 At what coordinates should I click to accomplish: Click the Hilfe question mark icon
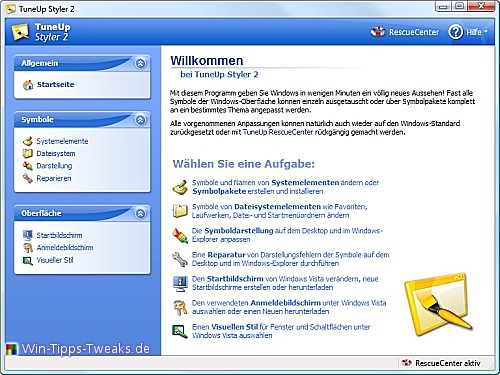coord(455,32)
